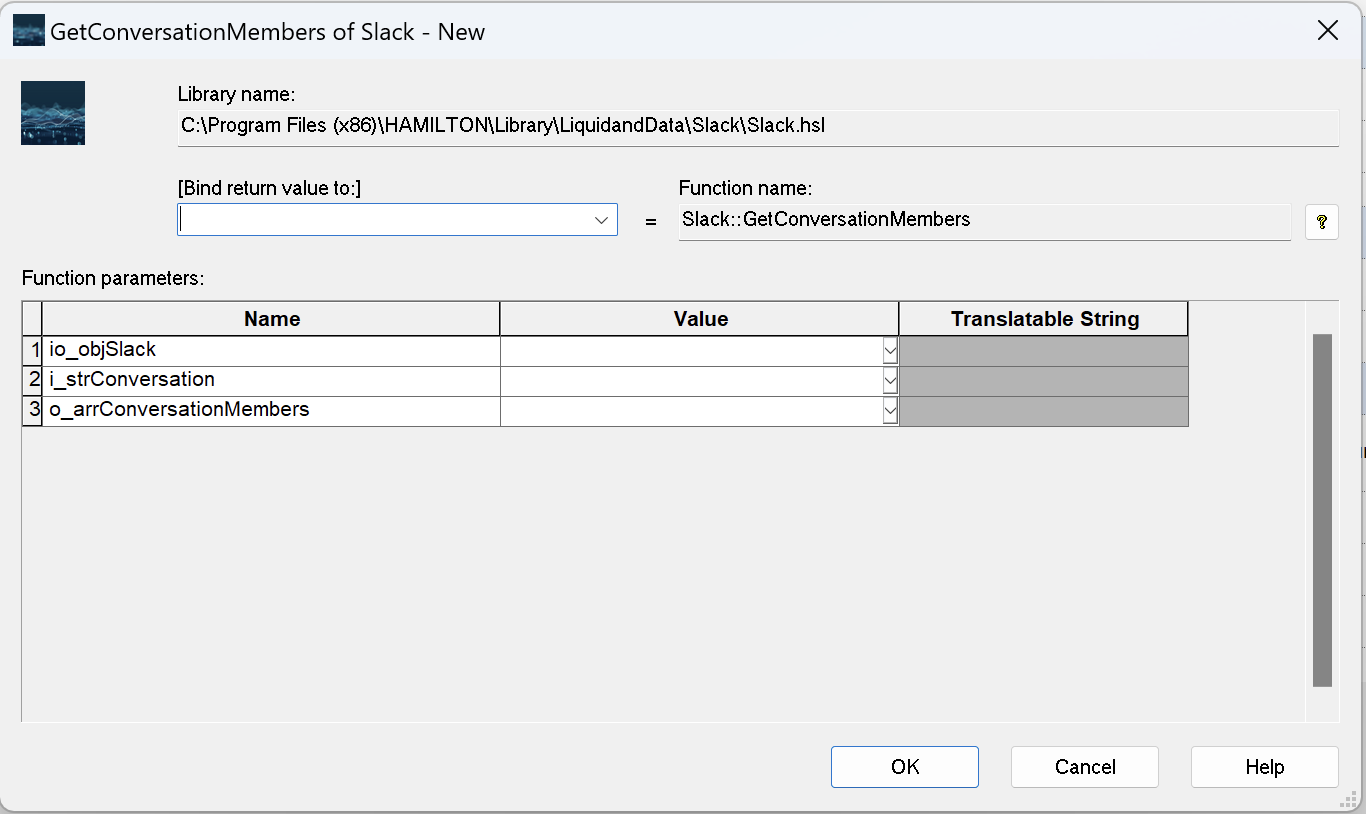
Task: Open value dropdown for o_arrConversationMembers
Action: point(890,411)
